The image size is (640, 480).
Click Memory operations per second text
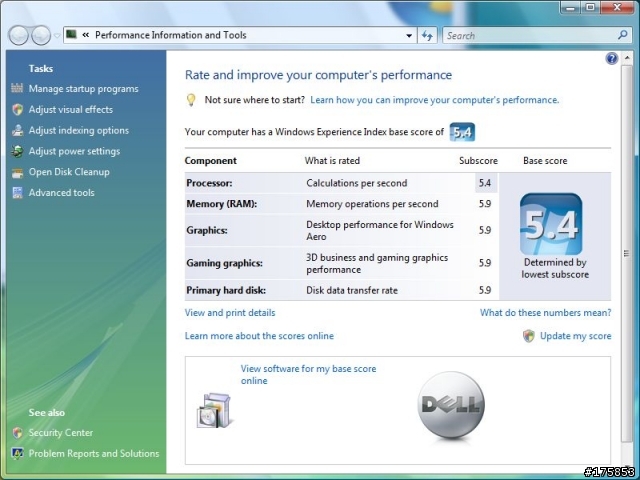372,204
